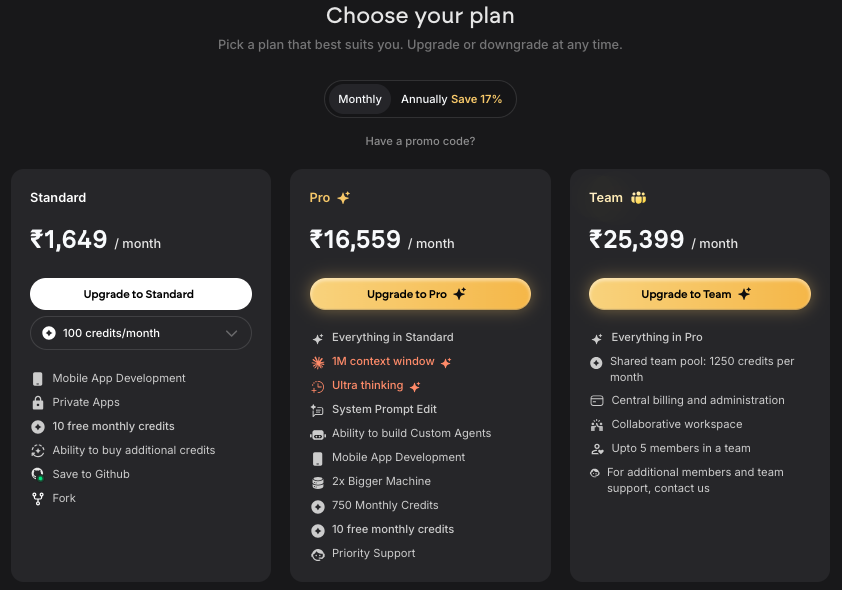
Task: Click Ultra thinking icon in Pro
Action: (318, 386)
